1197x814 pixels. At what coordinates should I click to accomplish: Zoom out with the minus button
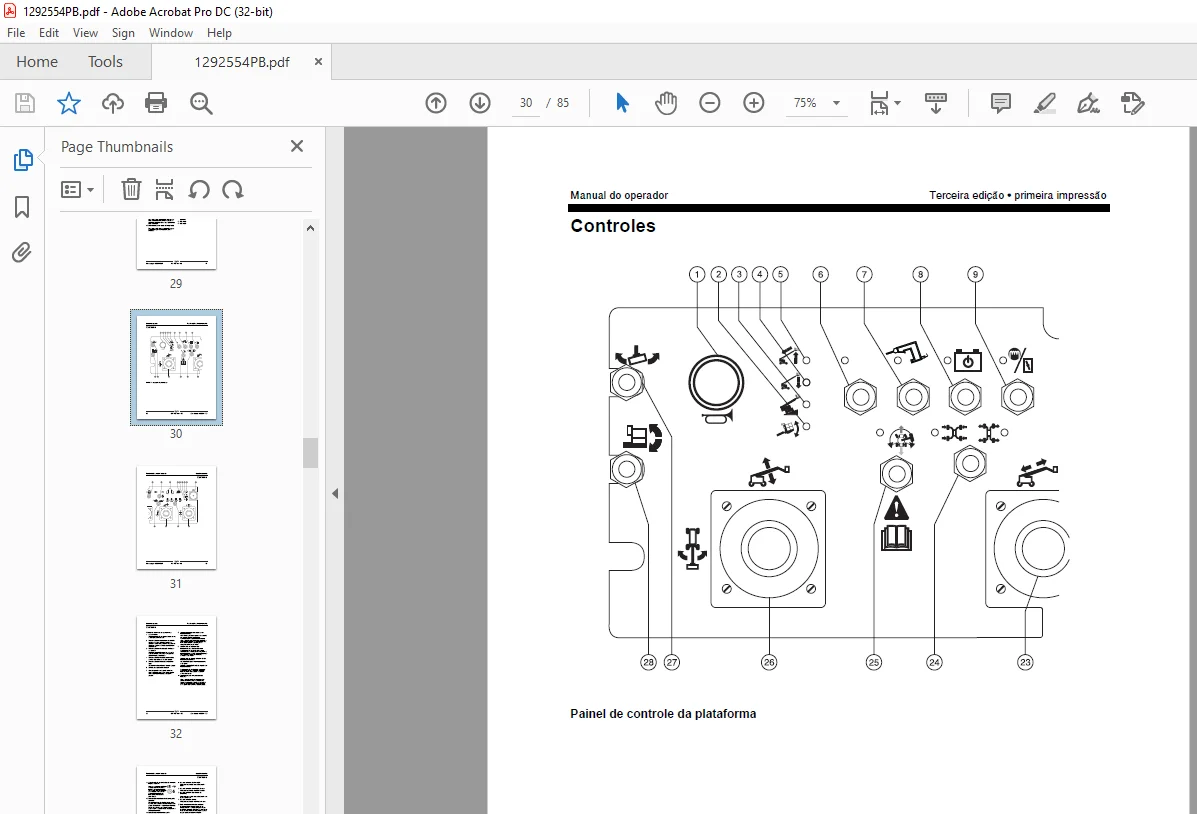point(710,103)
